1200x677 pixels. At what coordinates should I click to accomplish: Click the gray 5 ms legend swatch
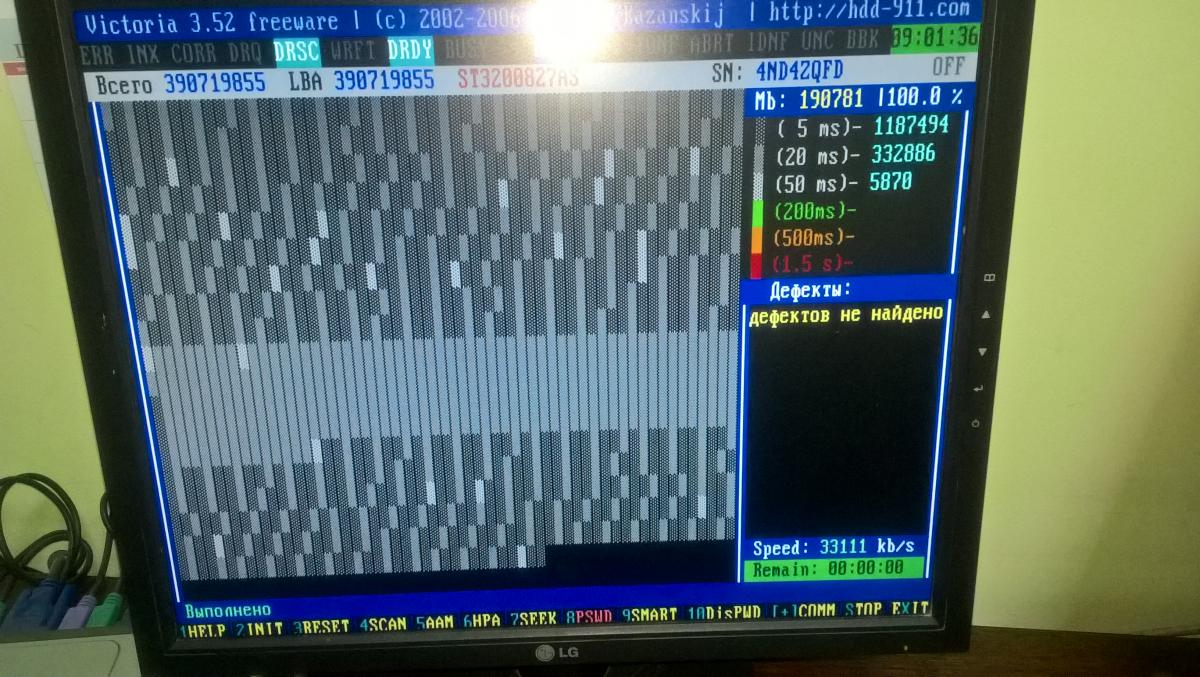point(759,130)
